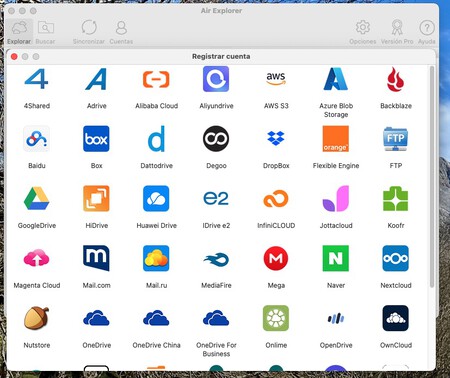Screen dimensions: 450x378
Task: Pick the Jottacloud icon
Action: (336, 198)
